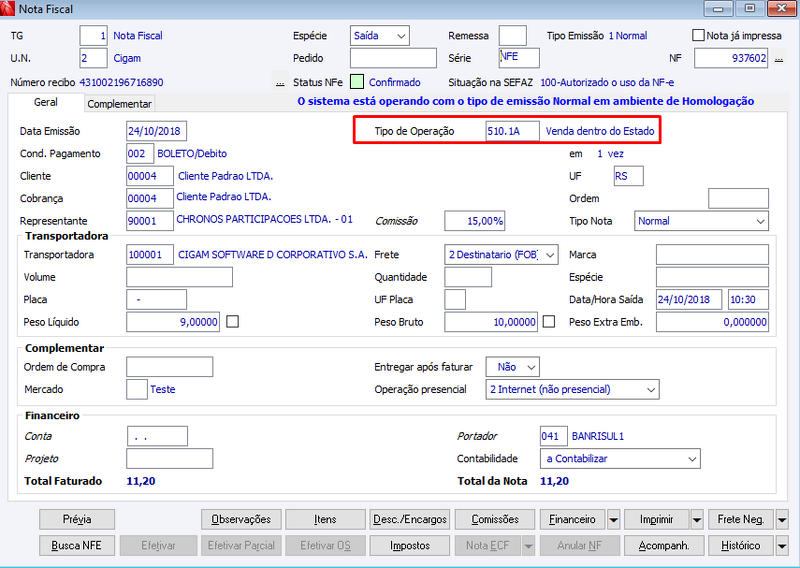Viewport: 800px width, 568px height.
Task: Click the Série field showing NFE
Action: tap(519, 58)
